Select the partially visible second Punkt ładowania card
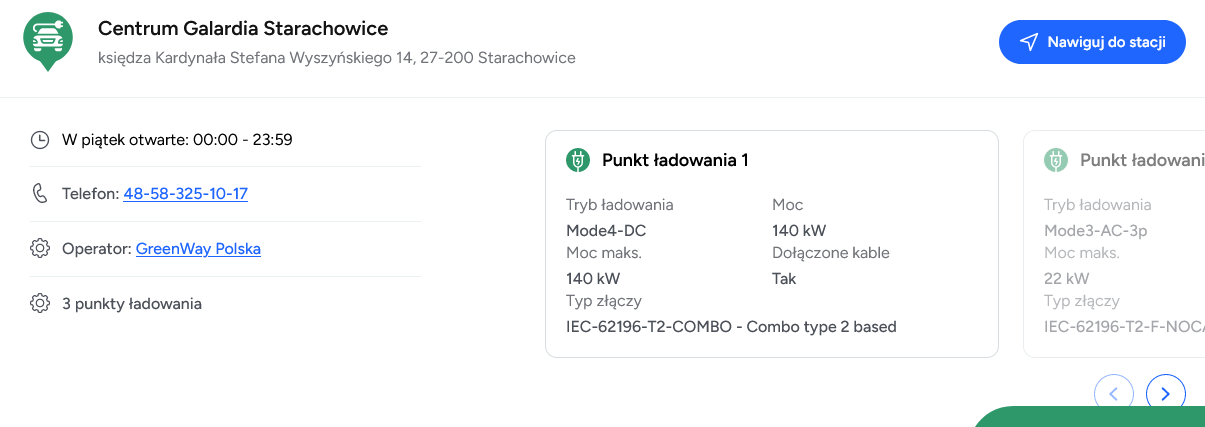This screenshot has width=1205, height=427. point(1114,244)
